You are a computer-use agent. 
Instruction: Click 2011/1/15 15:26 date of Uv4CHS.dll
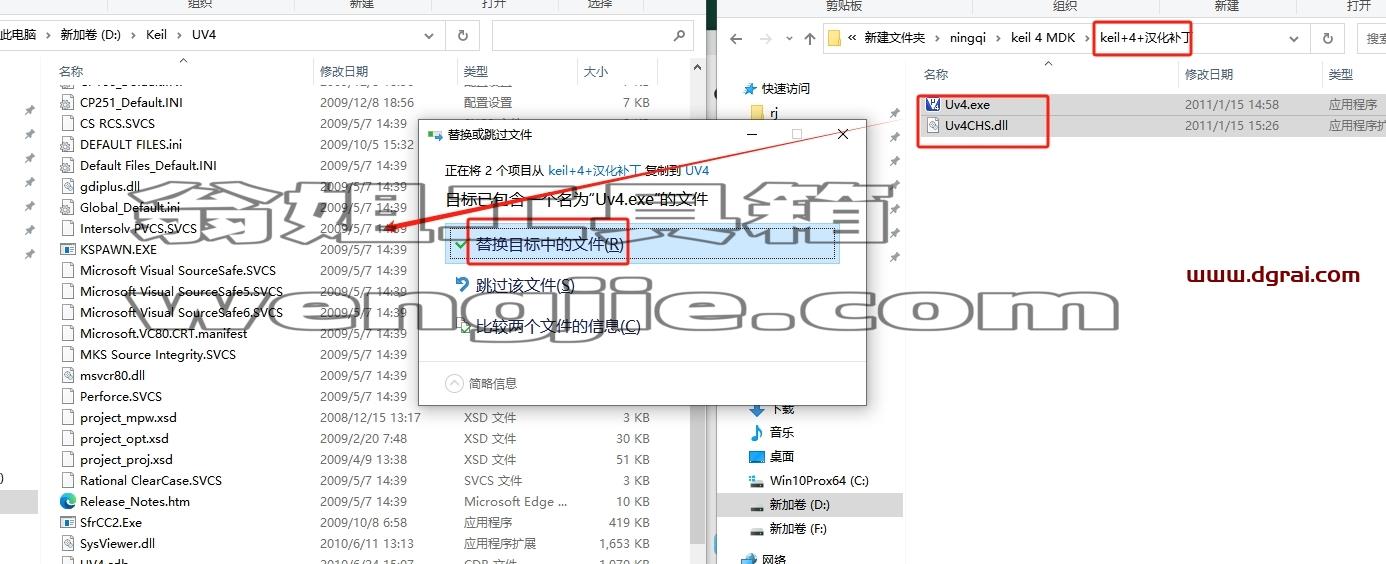[1232, 126]
